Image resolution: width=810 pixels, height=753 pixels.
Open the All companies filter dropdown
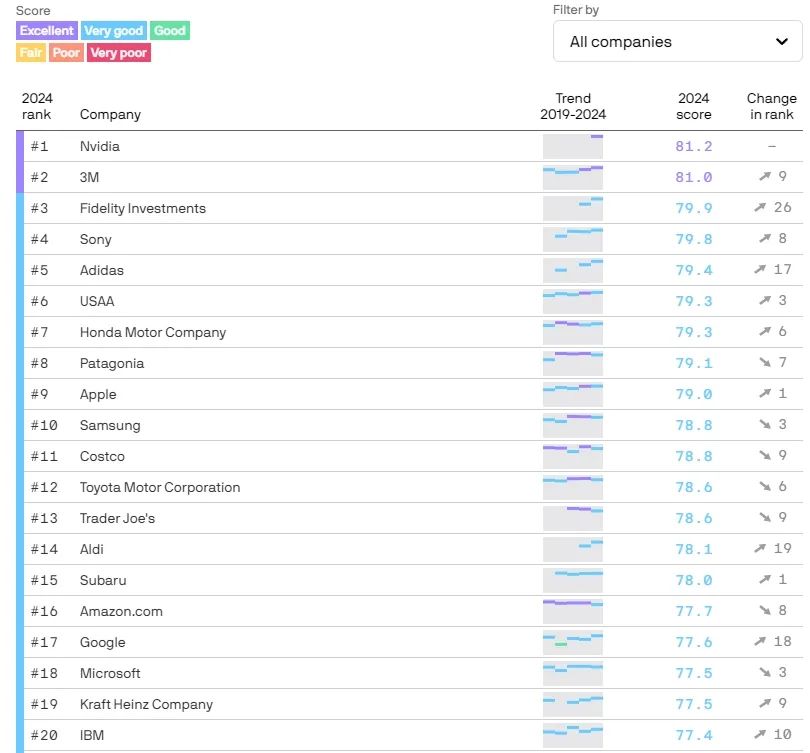coord(677,41)
